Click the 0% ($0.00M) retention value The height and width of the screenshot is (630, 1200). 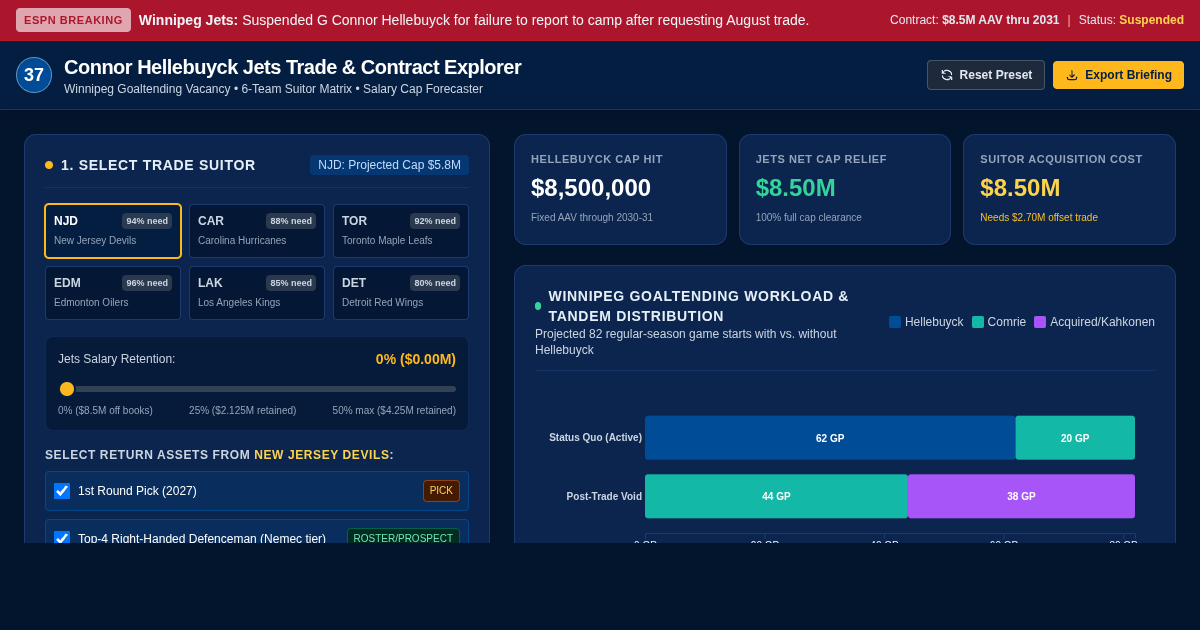[416, 359]
